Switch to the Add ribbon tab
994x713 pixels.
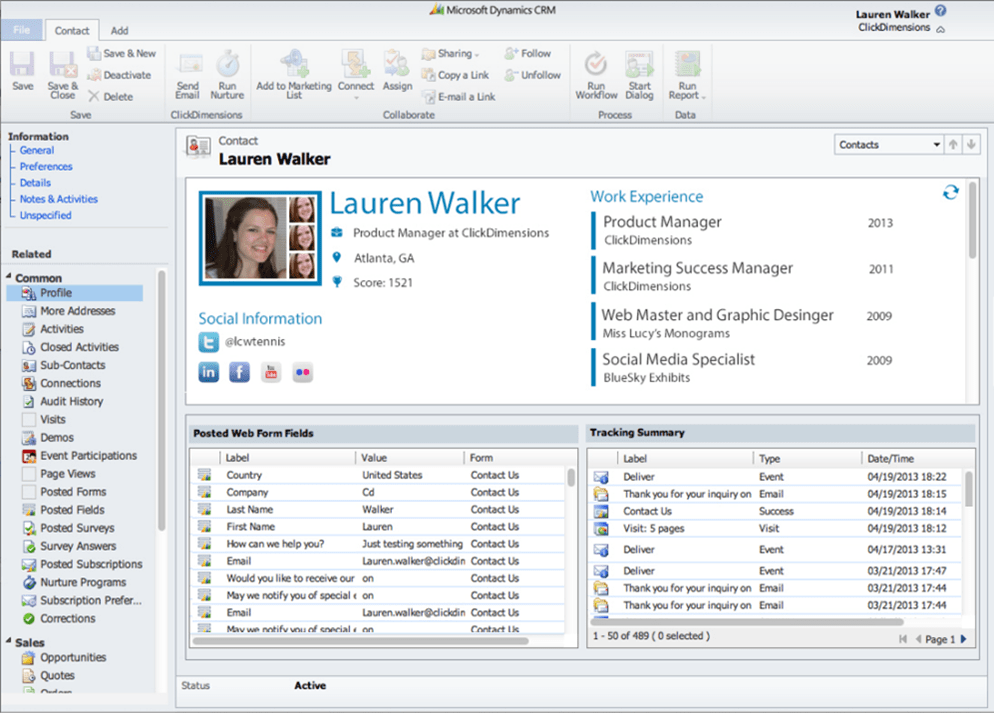pyautogui.click(x=119, y=31)
